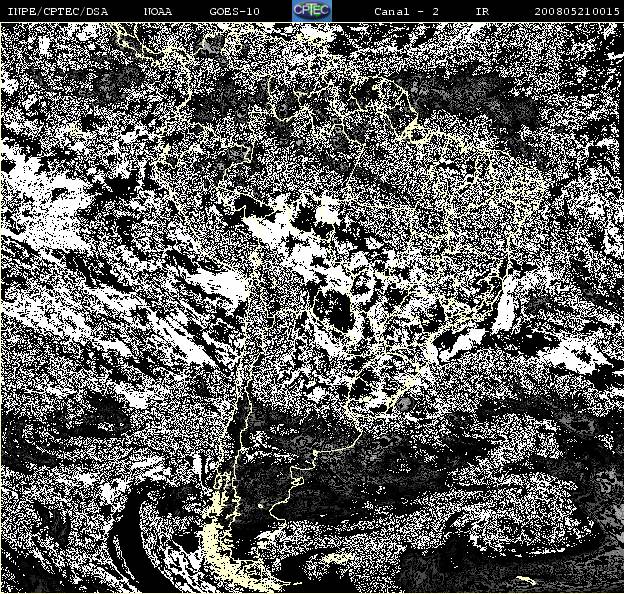Click the CPTEC logo in the header
The height and width of the screenshot is (594, 624).
click(x=312, y=11)
